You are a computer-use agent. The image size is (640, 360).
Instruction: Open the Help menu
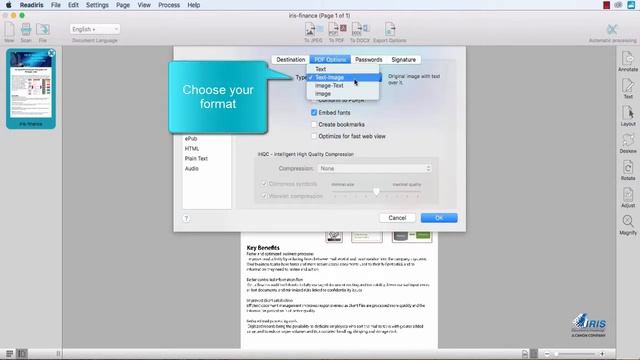point(193,5)
